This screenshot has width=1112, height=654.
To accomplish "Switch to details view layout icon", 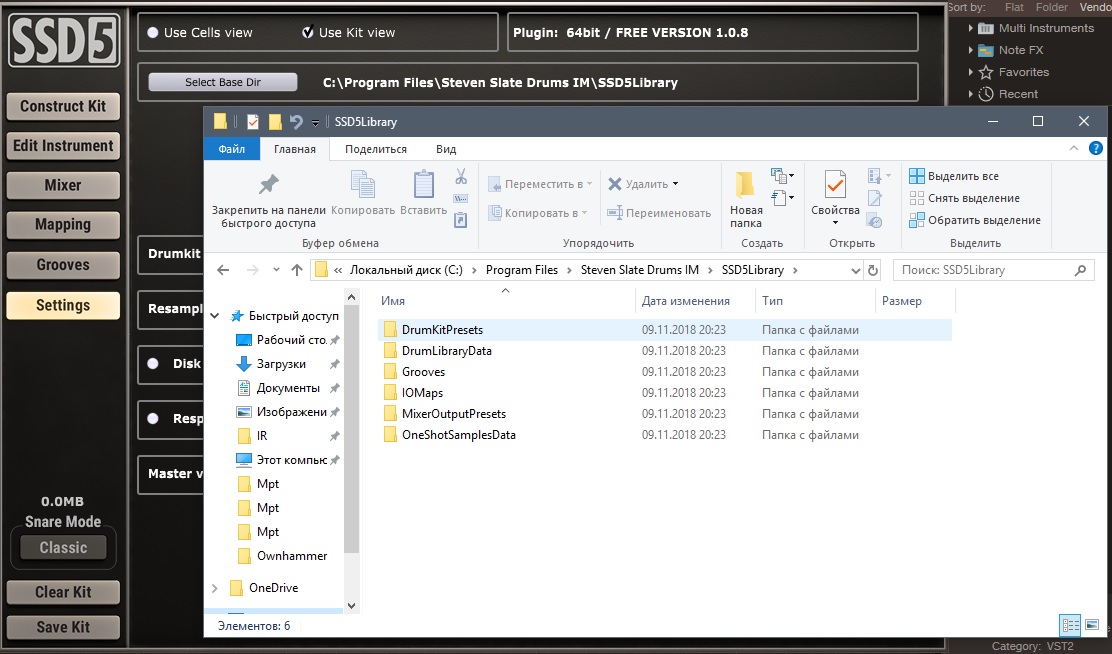I will point(1069,626).
